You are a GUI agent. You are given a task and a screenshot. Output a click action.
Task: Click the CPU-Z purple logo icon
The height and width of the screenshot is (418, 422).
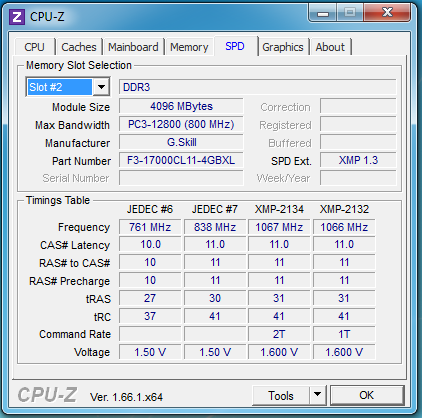[x=17, y=17]
